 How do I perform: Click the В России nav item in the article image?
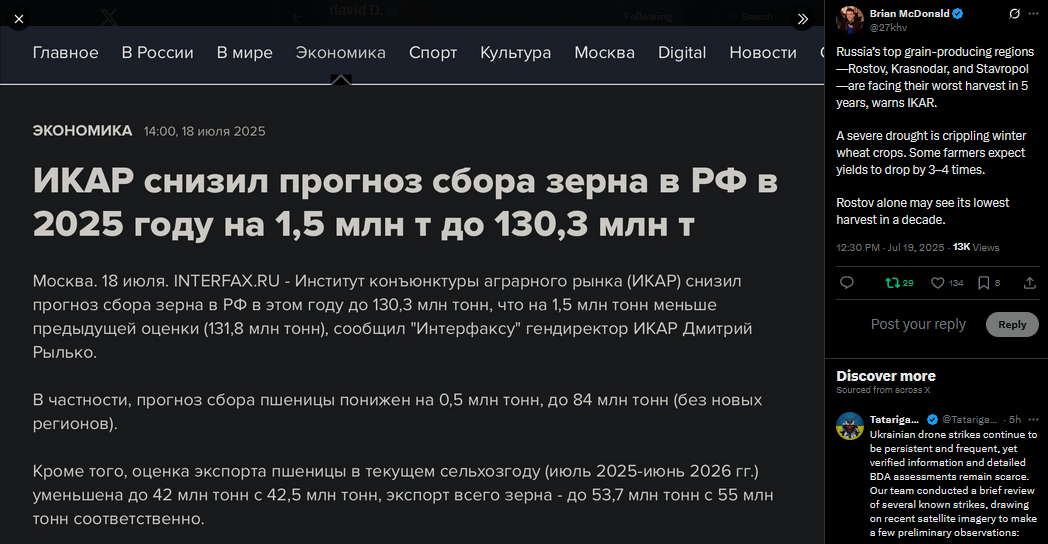point(158,53)
